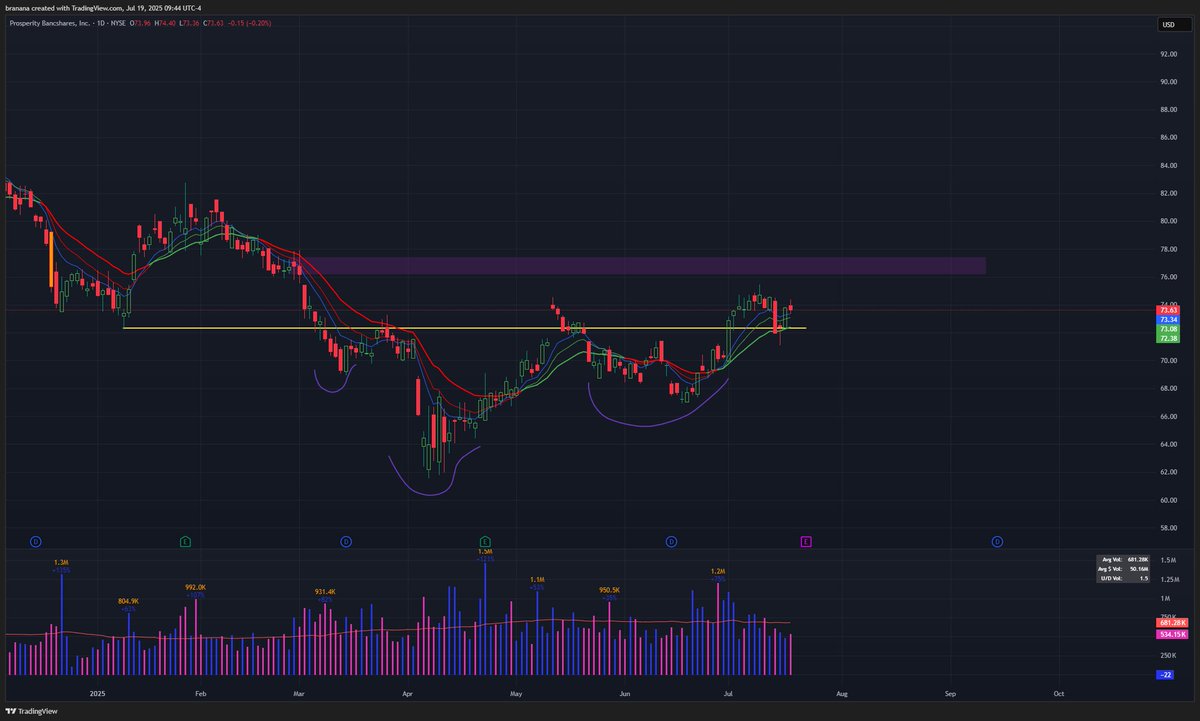
Task: Click the blue -22 volume scale label
Action: coord(1166,675)
